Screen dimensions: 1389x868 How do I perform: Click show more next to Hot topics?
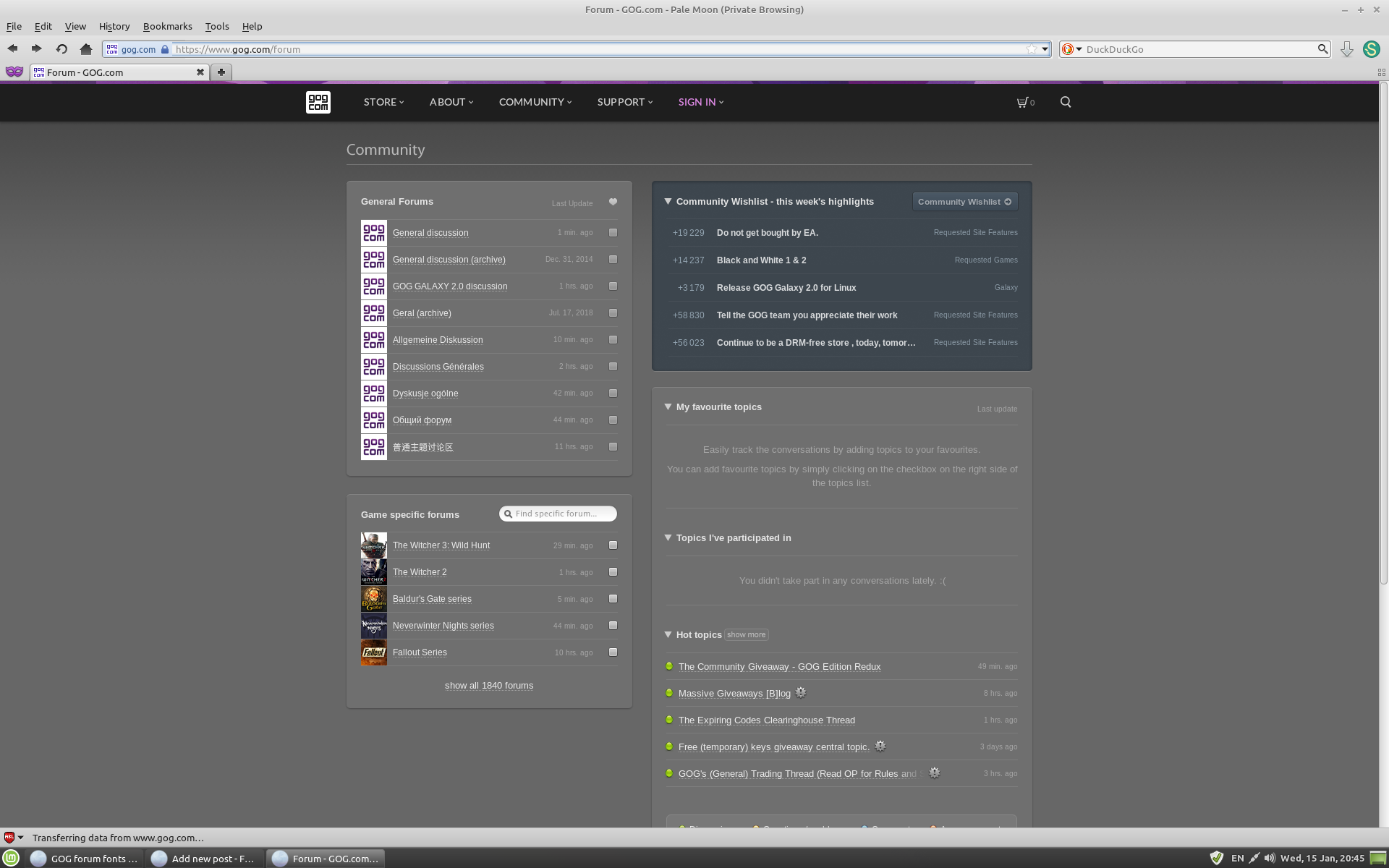click(746, 635)
